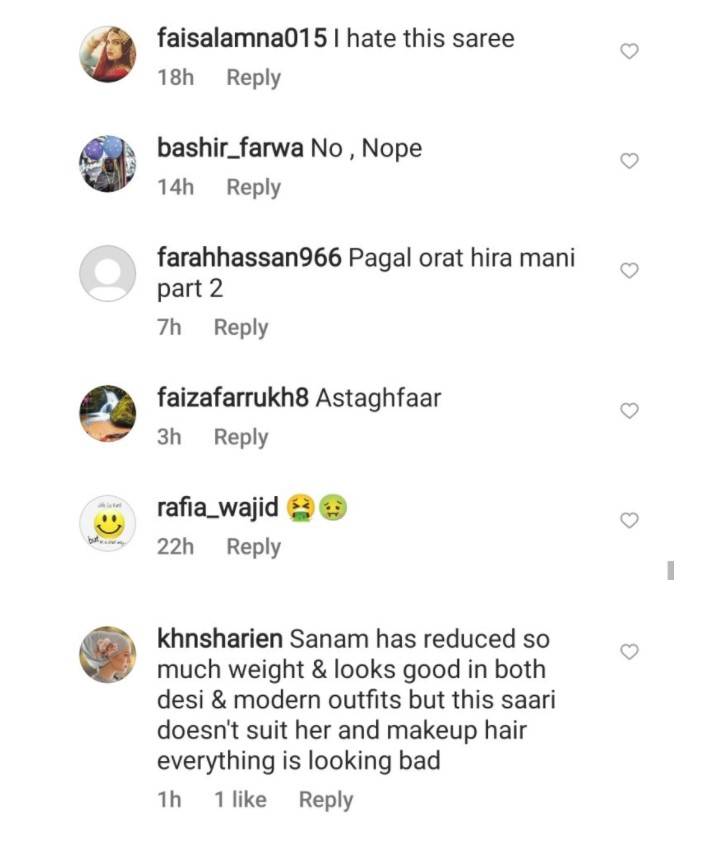Image resolution: width=704 pixels, height=846 pixels.
Task: Open faisalamna015's profile picture
Action: [108, 54]
